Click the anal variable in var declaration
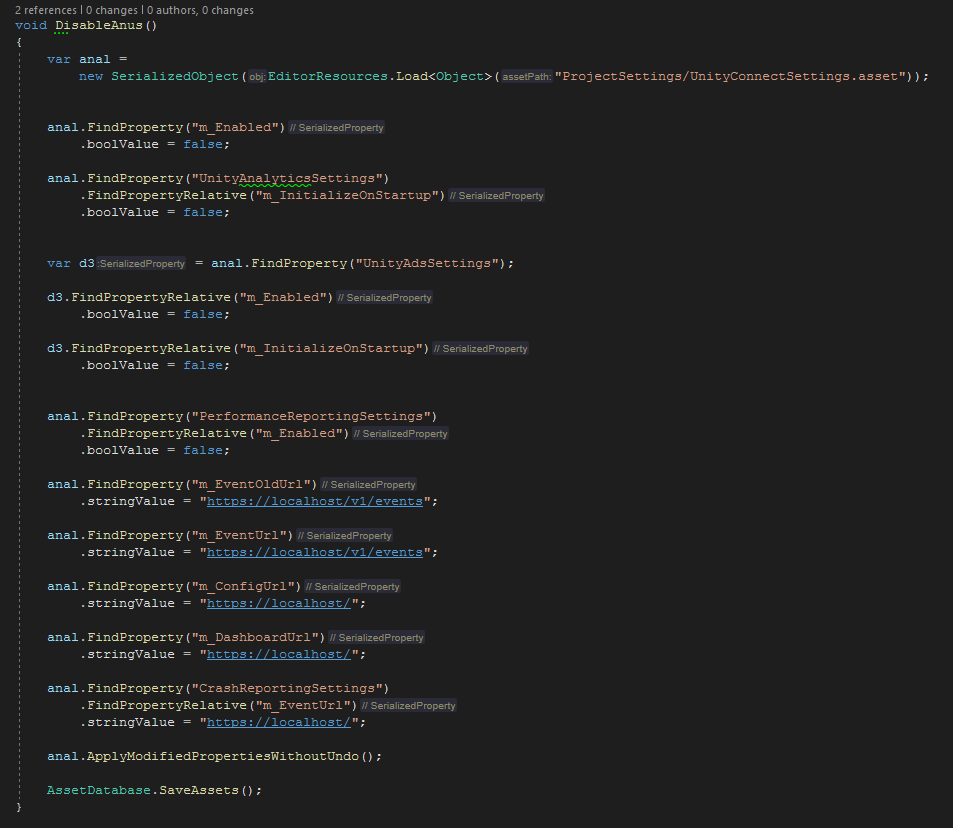953x828 pixels. (x=95, y=60)
